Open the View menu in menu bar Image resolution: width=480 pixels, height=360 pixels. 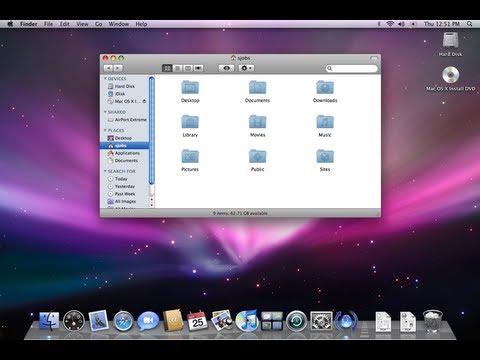tap(82, 24)
